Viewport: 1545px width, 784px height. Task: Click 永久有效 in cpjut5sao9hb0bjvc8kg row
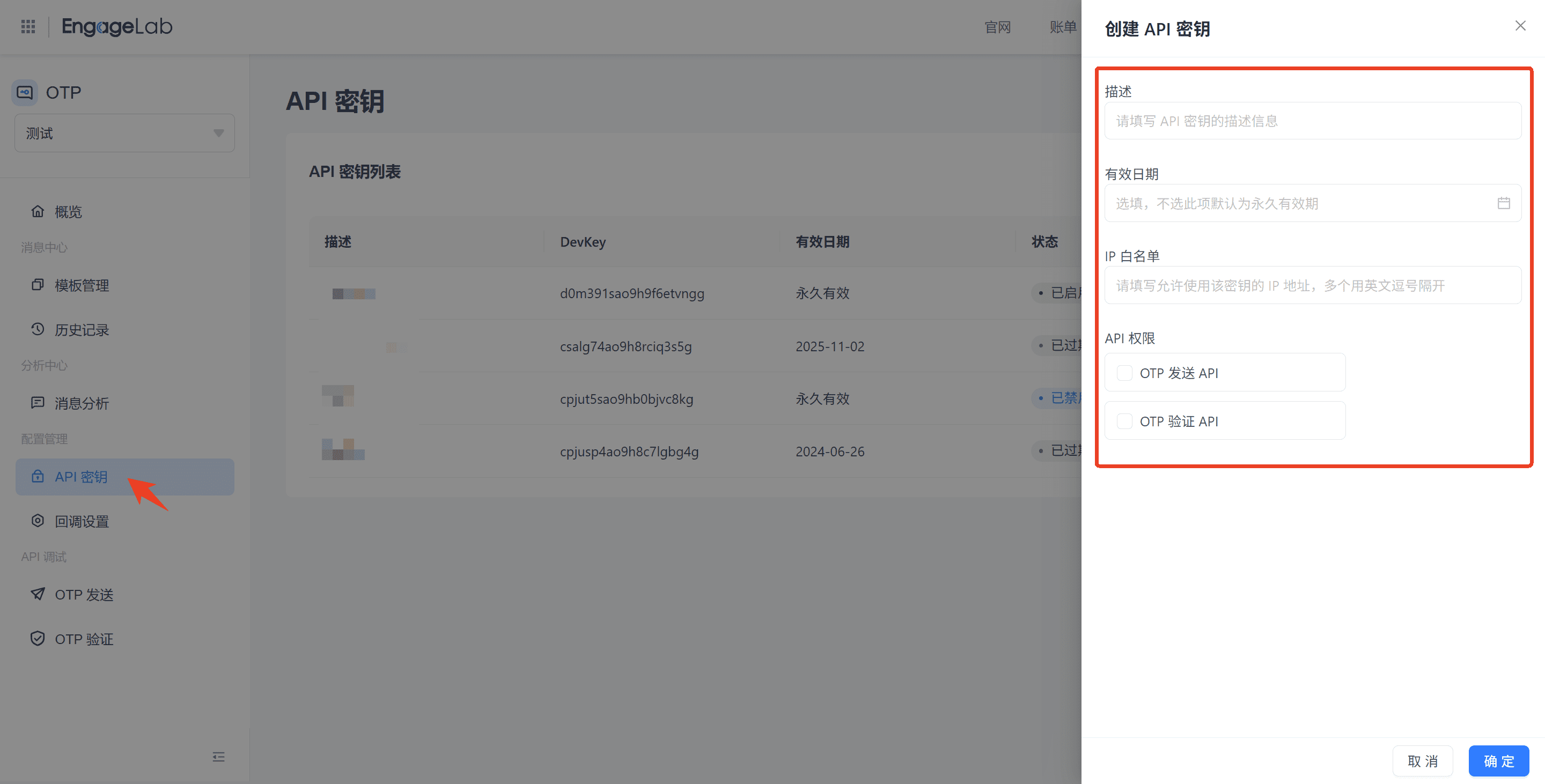tap(822, 399)
